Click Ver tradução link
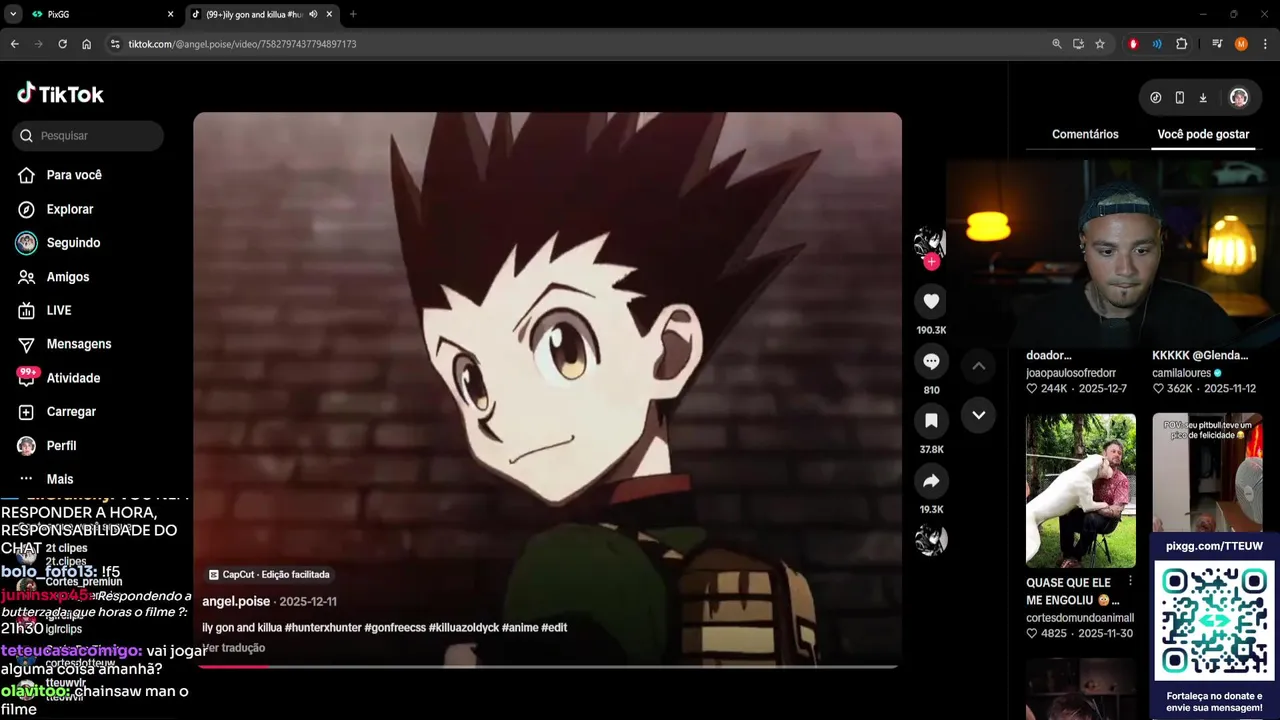 click(x=234, y=648)
